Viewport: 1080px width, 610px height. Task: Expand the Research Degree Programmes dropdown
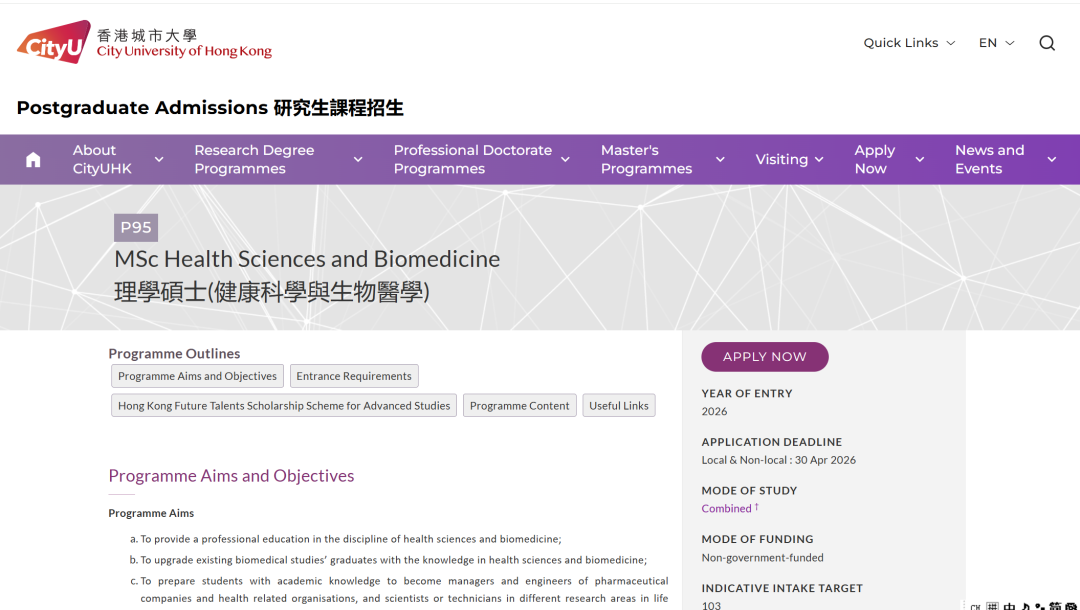pos(358,159)
